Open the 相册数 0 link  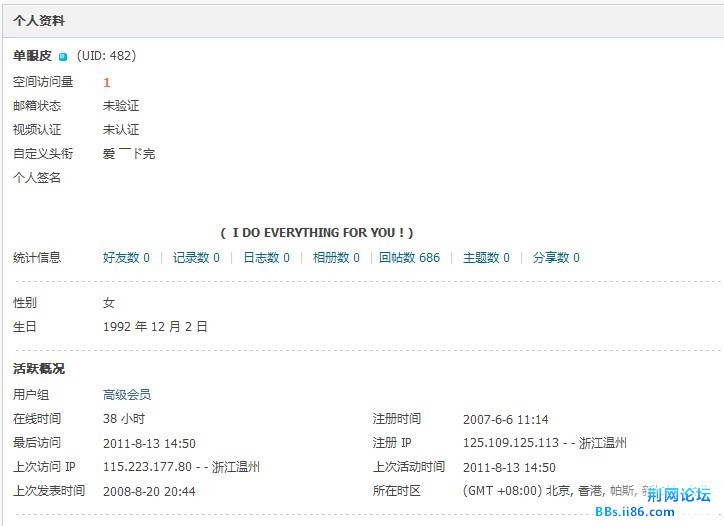point(336,258)
